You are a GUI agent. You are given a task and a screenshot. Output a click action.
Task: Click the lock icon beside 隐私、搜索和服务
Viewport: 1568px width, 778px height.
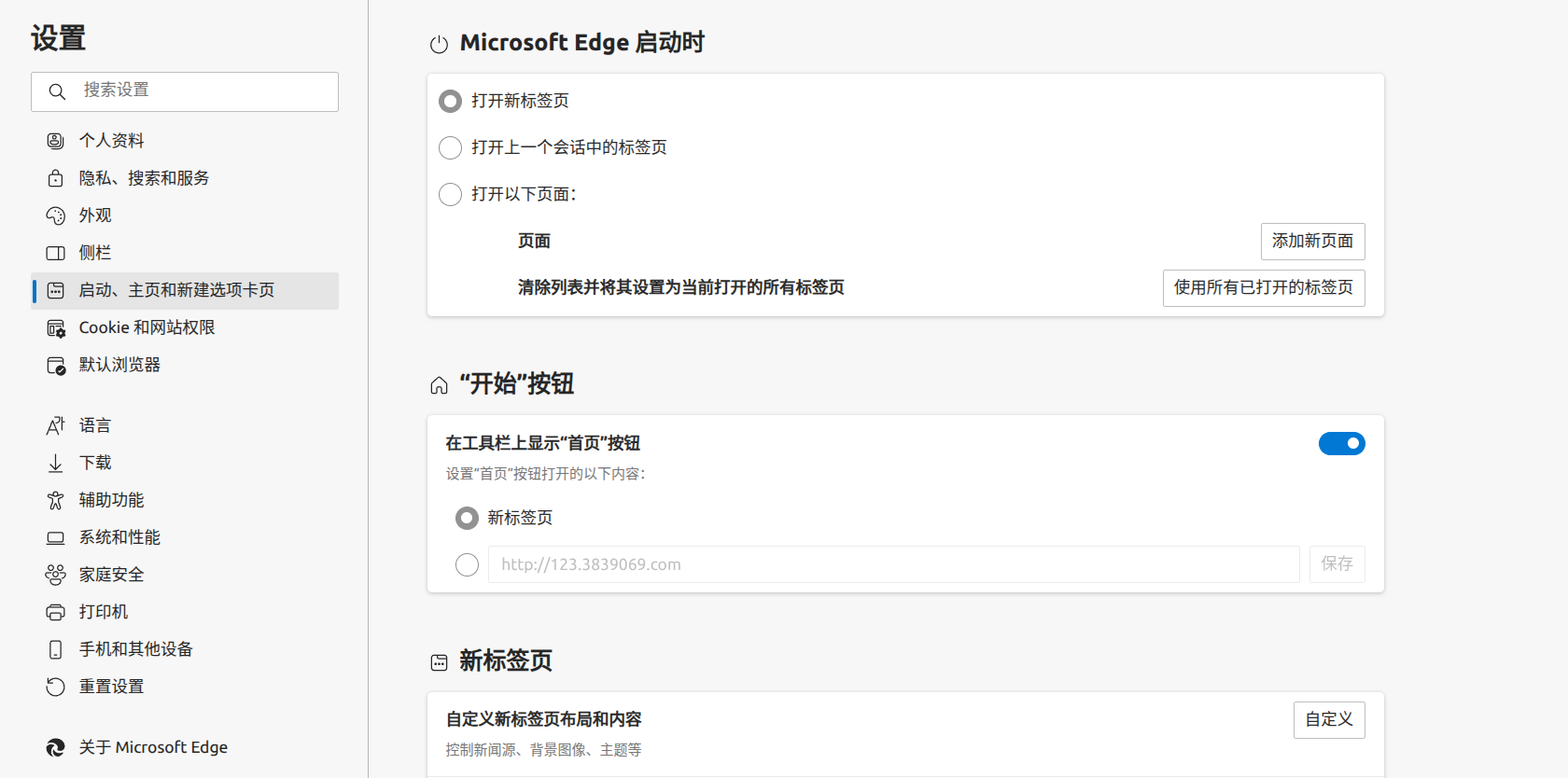(x=56, y=178)
